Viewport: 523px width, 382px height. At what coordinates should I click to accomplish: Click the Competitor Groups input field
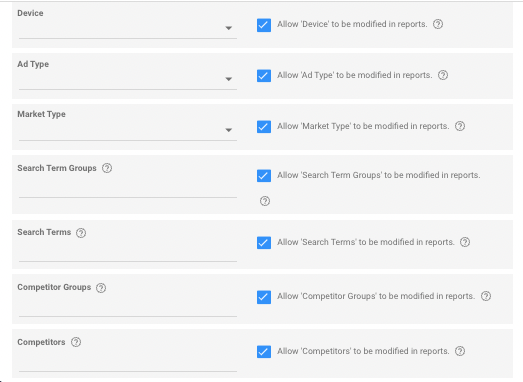pyautogui.click(x=128, y=307)
